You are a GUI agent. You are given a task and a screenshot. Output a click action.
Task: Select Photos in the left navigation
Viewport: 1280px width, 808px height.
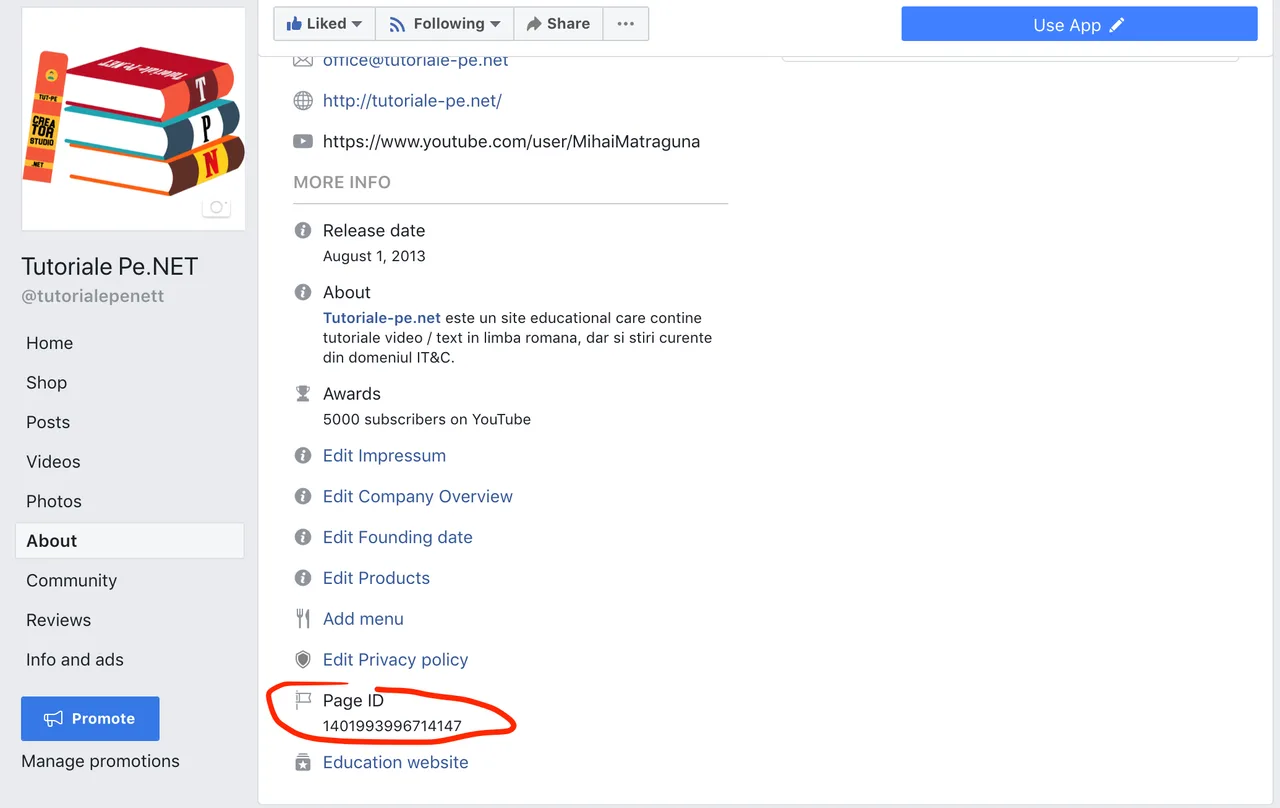tap(54, 502)
